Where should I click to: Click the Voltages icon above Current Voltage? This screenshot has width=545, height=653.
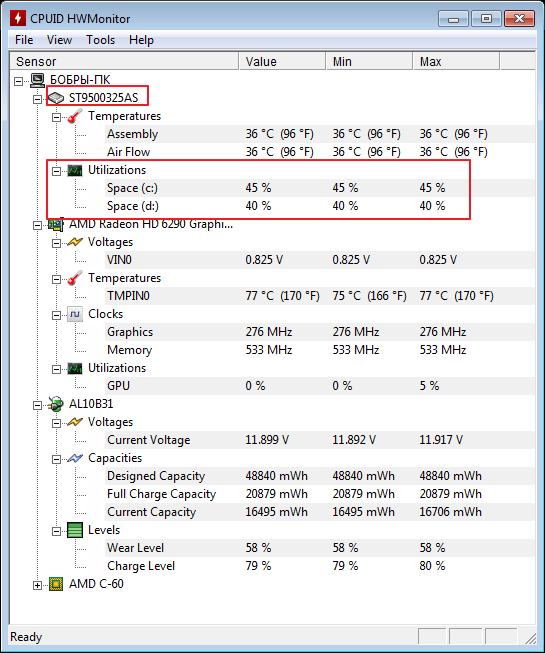(75, 422)
